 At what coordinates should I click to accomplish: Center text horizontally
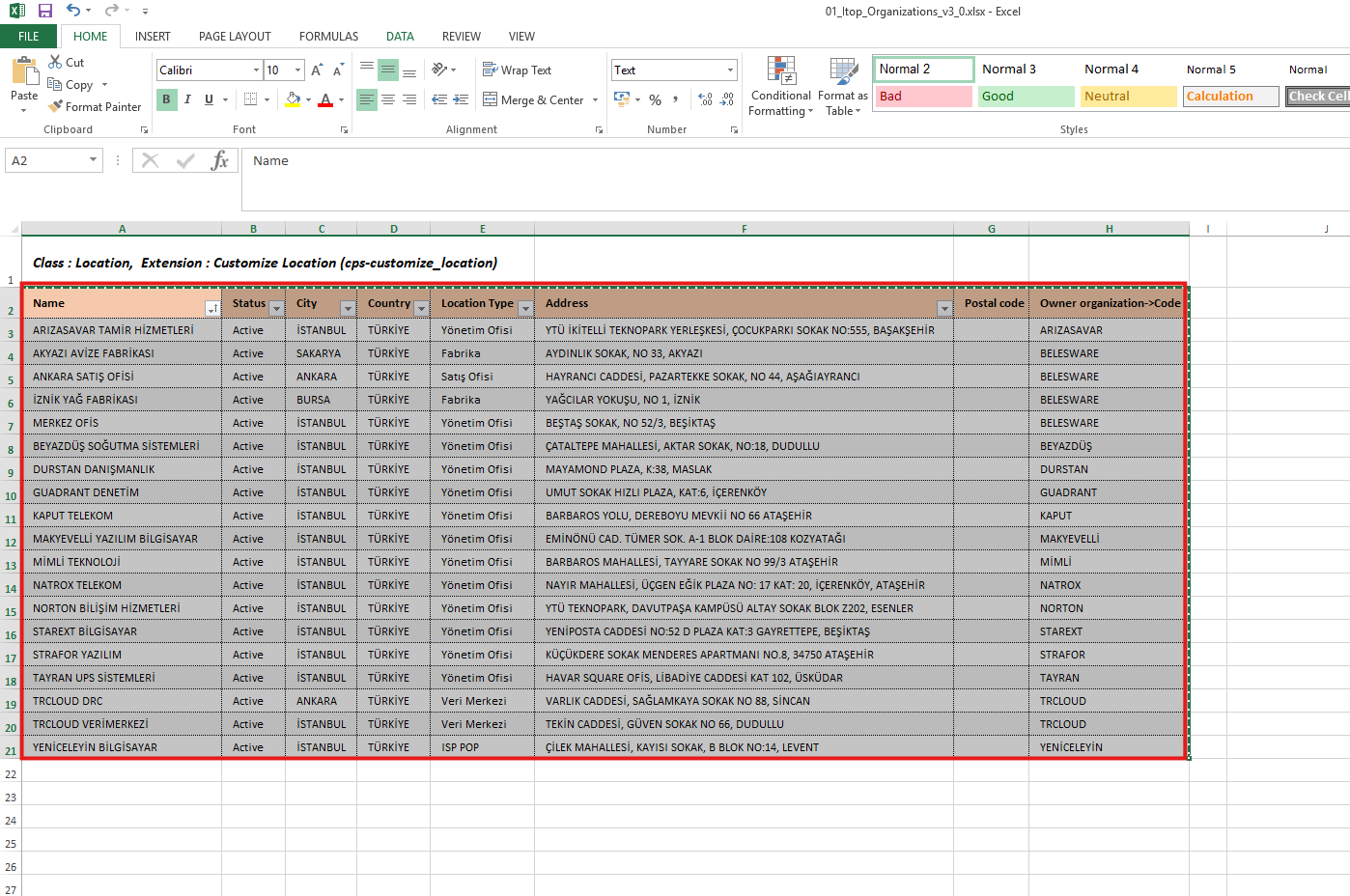pos(388,99)
